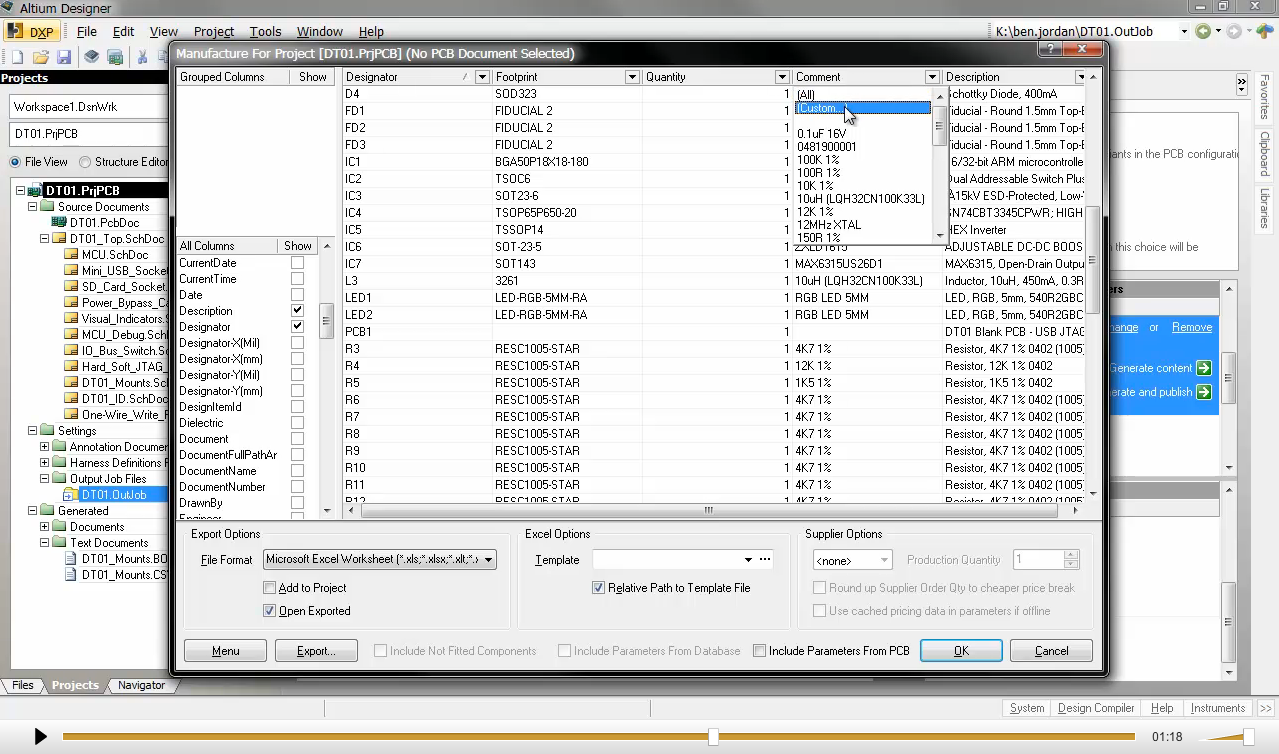Open the Designator column filter dropdown
Image resolution: width=1279 pixels, height=754 pixels.
[x=482, y=77]
